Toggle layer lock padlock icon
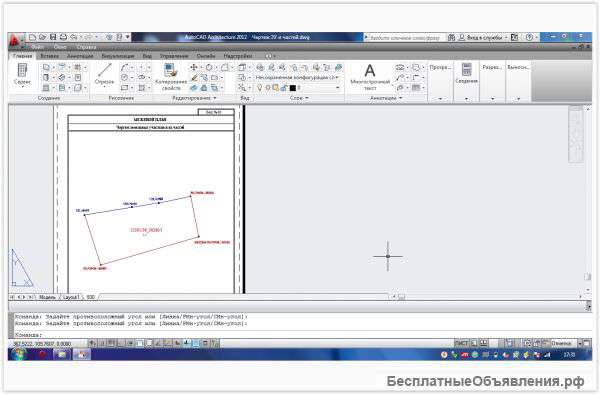 pyautogui.click(x=284, y=88)
